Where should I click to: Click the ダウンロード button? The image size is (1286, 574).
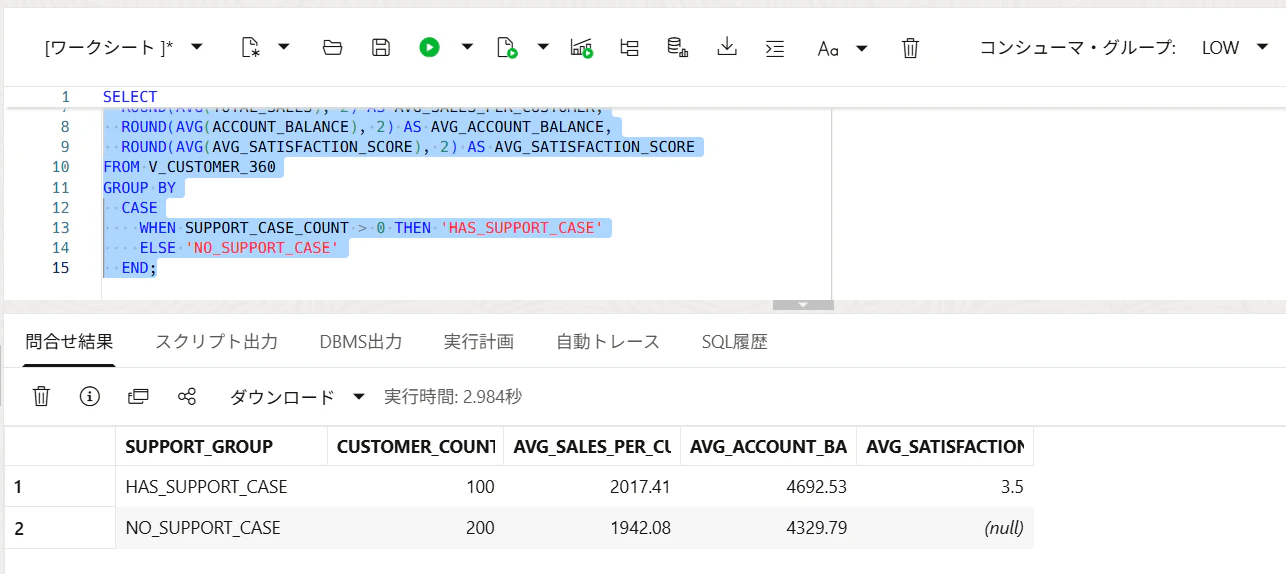(282, 397)
